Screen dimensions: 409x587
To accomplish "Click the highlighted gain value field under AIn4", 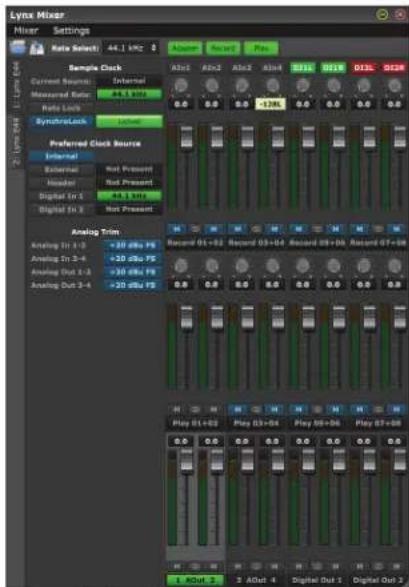I will tap(271, 104).
